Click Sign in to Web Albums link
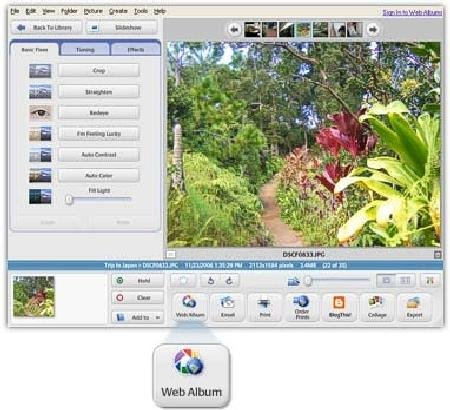 click(x=412, y=13)
